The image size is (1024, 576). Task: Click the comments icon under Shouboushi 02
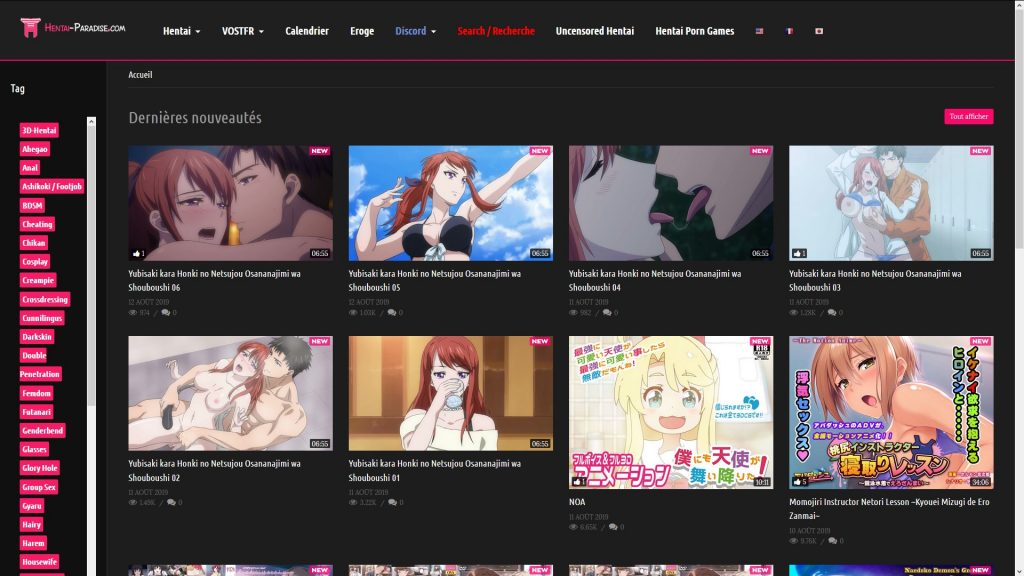pos(171,502)
